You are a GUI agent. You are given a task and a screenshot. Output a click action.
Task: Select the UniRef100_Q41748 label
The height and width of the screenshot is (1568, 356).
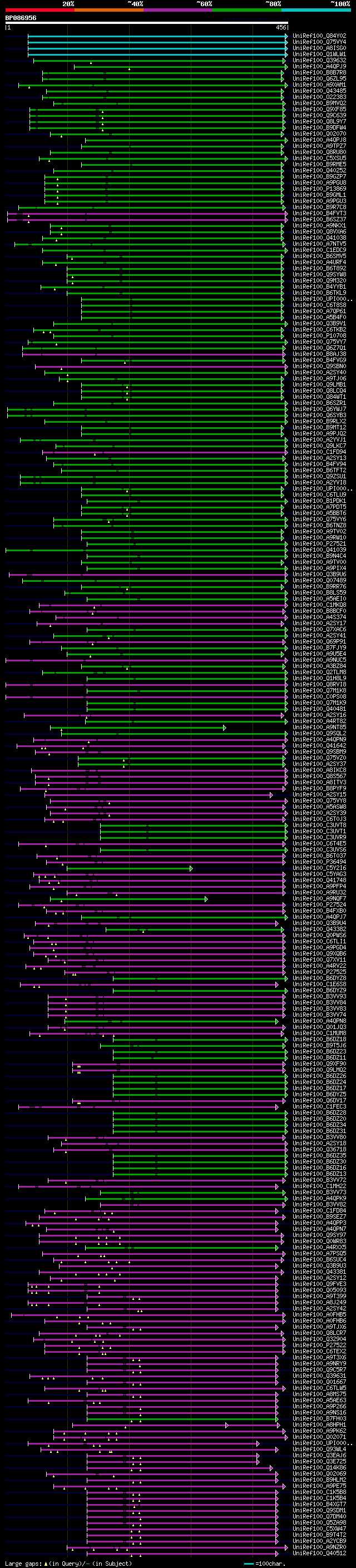click(319, 880)
